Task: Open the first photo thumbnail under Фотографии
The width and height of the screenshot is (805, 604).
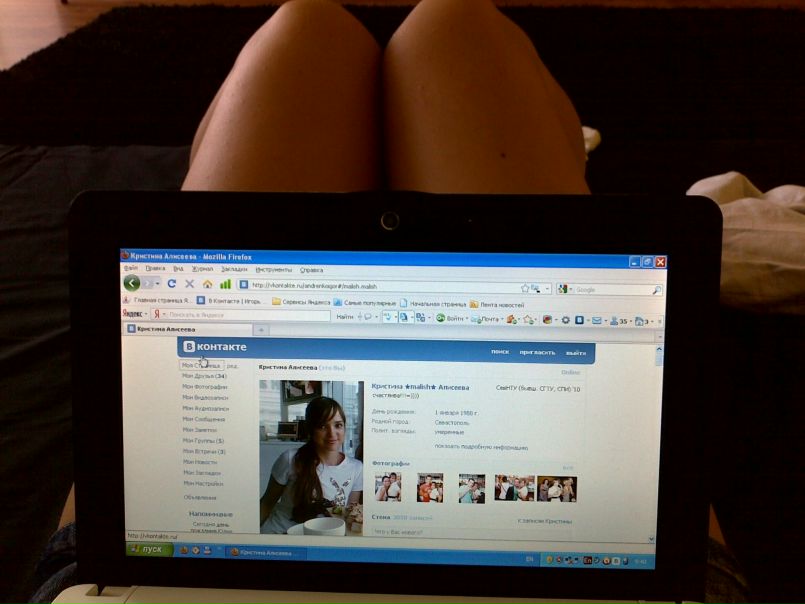Action: [388, 487]
